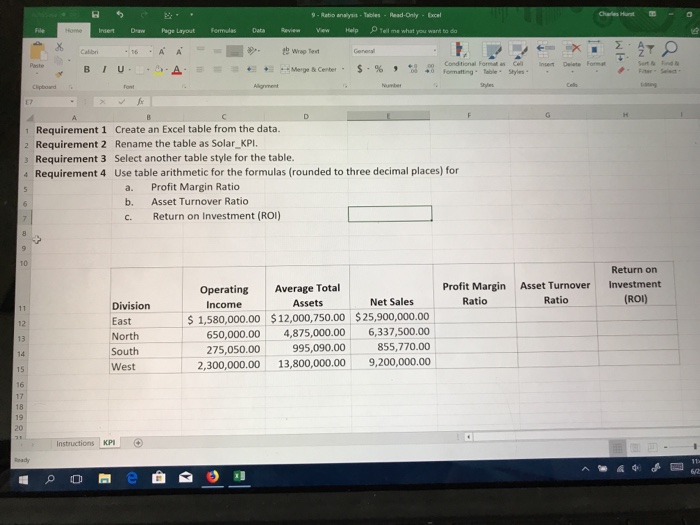
Task: Toggle Bold formatting
Action: pos(87,69)
